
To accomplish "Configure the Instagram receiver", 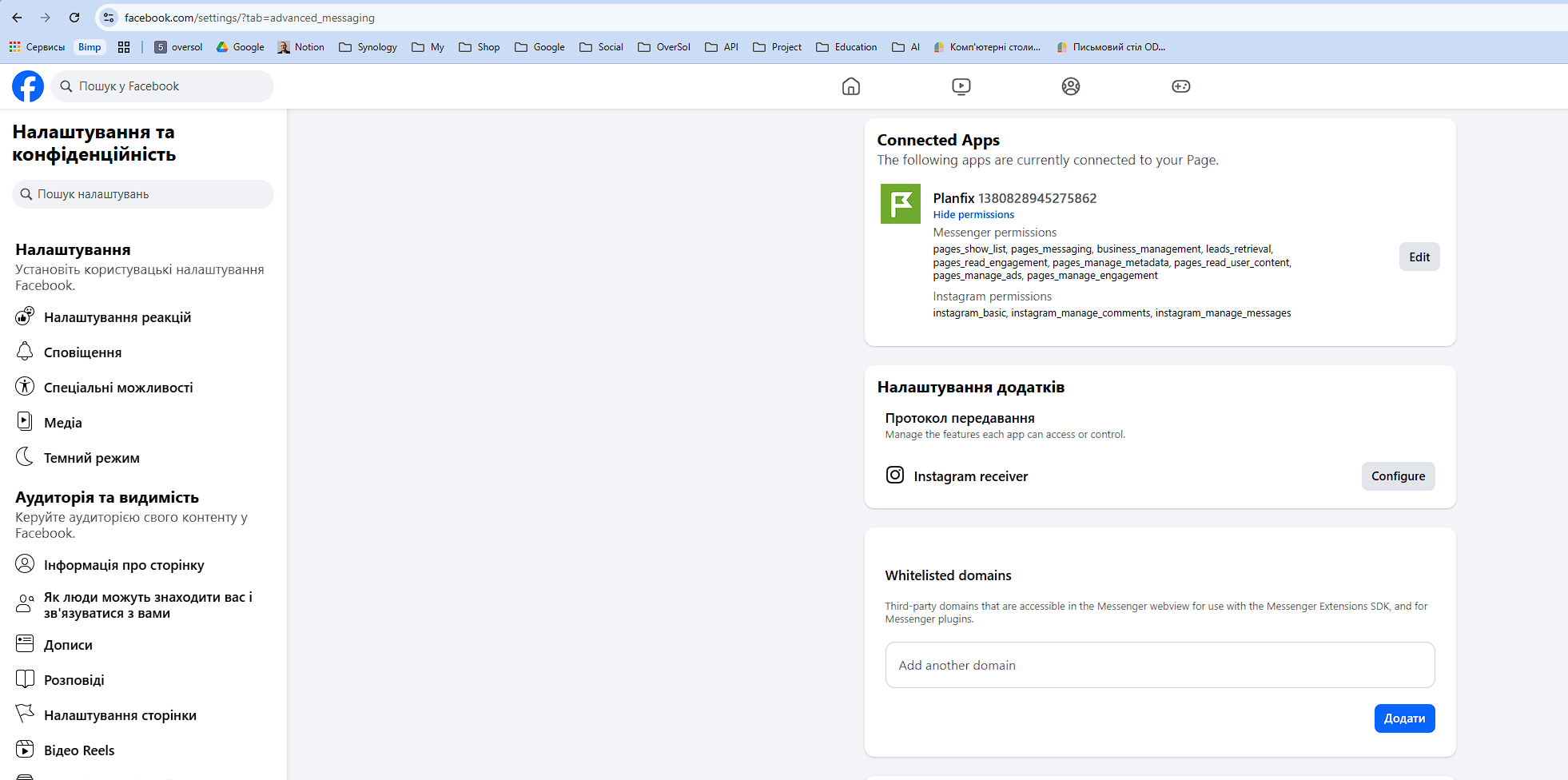I will (1398, 476).
